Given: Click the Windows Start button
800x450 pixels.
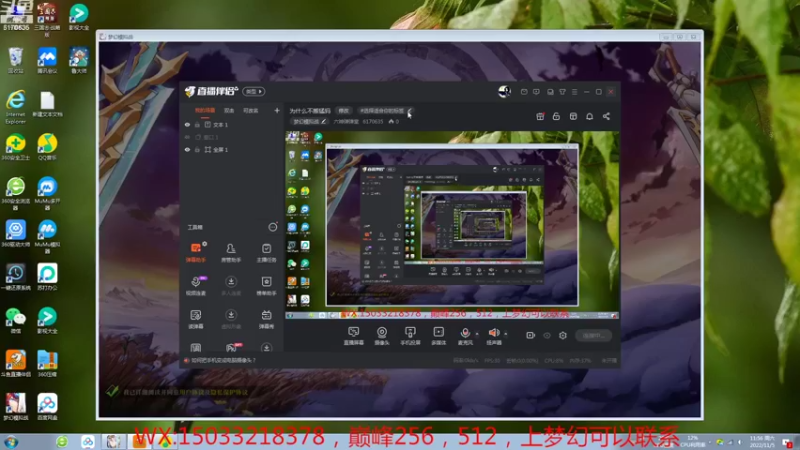Looking at the screenshot, I should pyautogui.click(x=11, y=442).
